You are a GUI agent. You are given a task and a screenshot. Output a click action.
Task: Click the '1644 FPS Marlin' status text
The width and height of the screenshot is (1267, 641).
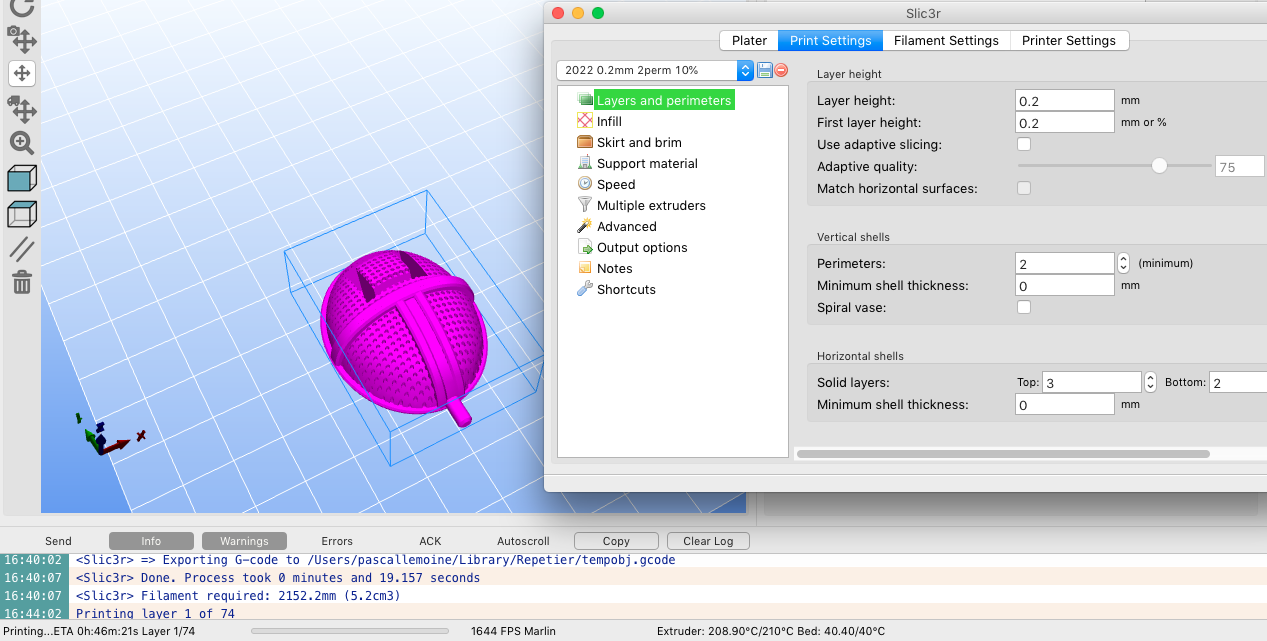(513, 631)
